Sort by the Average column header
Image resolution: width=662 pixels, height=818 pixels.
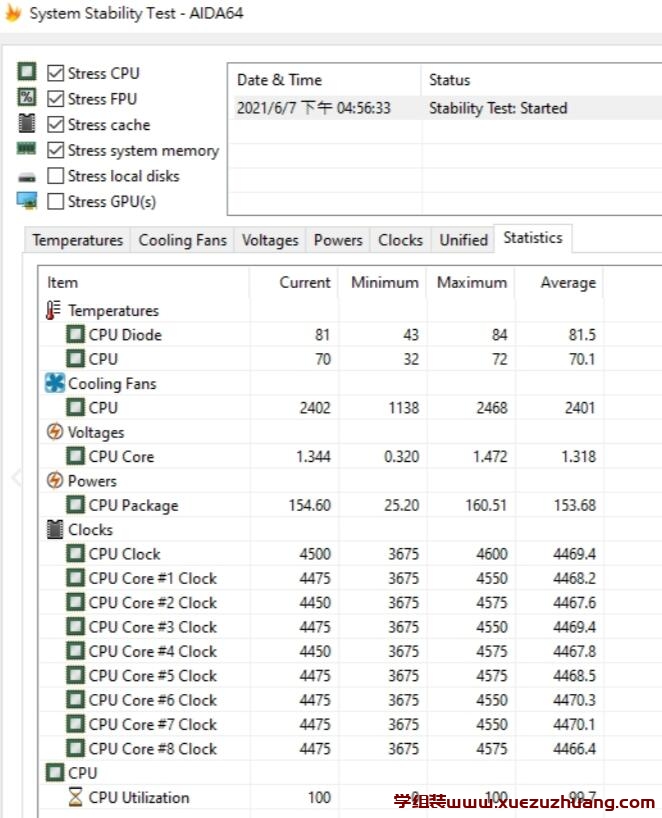pyautogui.click(x=559, y=282)
